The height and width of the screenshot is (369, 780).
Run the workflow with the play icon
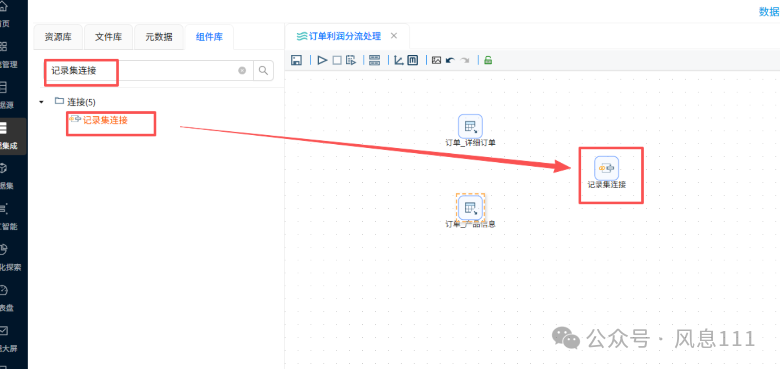click(322, 60)
